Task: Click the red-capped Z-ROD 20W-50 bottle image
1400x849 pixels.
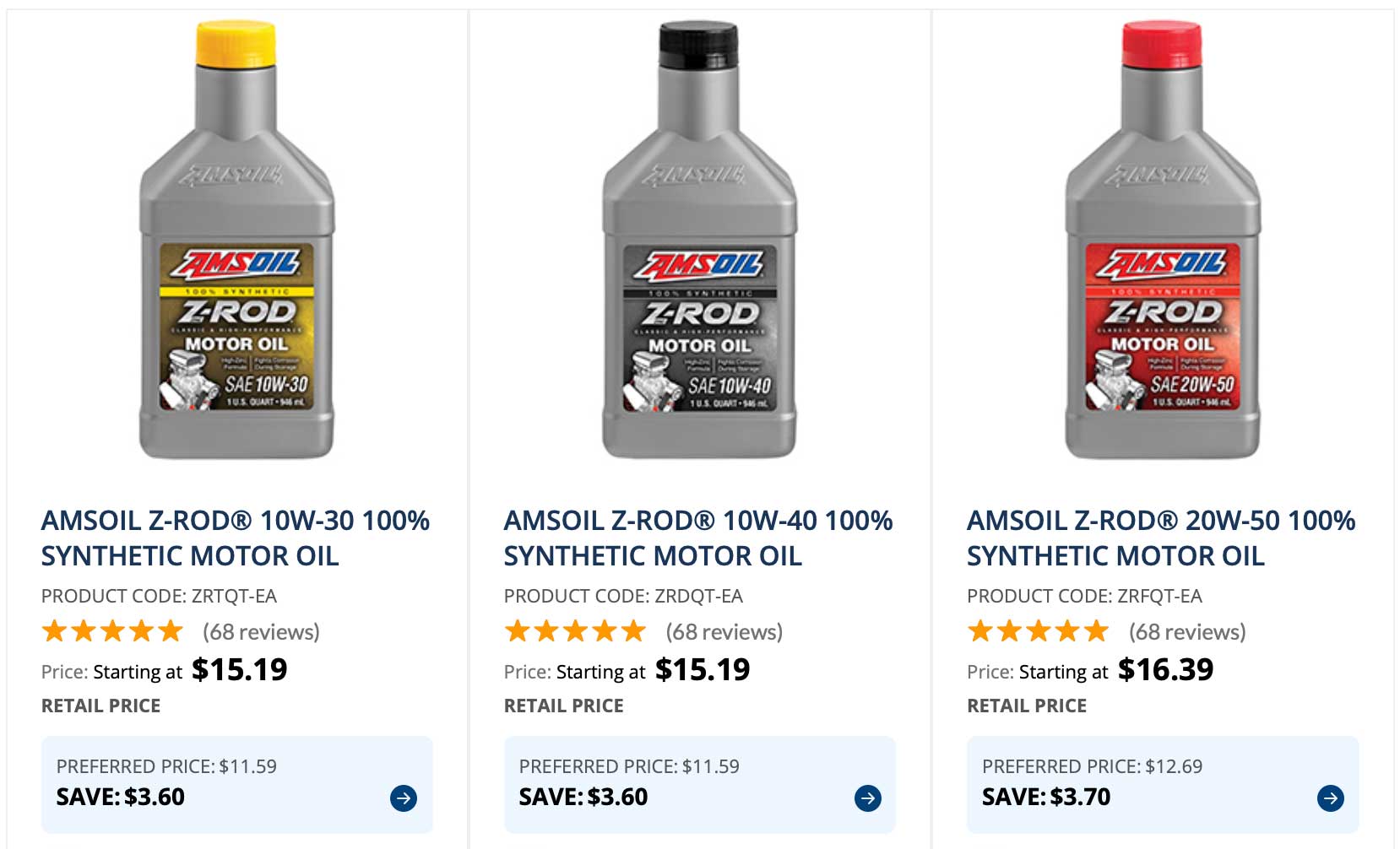Action: (1164, 245)
